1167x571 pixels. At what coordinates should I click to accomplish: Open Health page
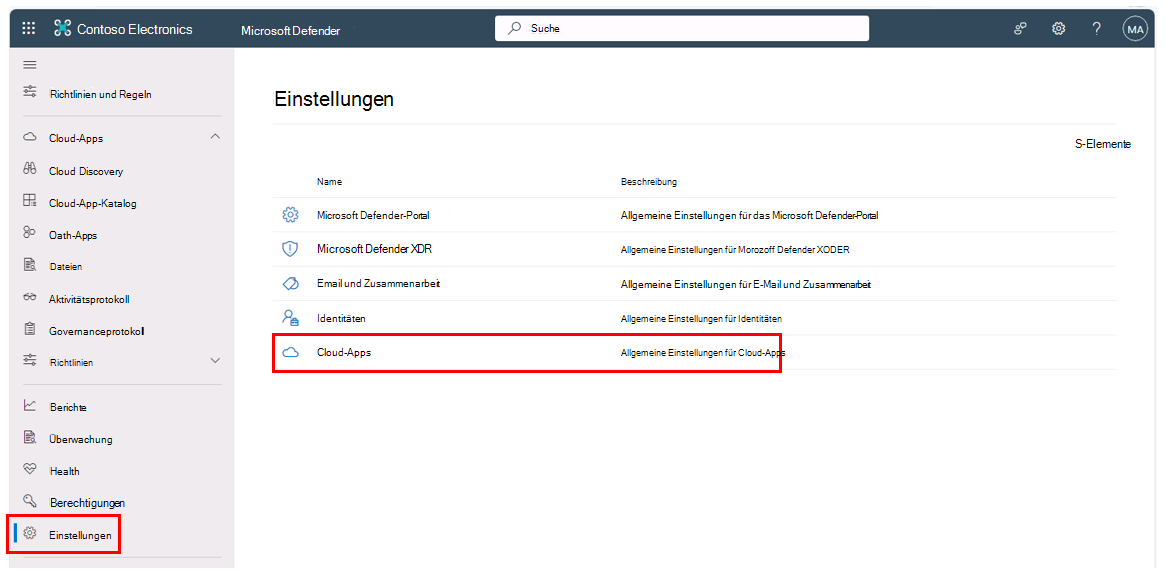click(64, 471)
